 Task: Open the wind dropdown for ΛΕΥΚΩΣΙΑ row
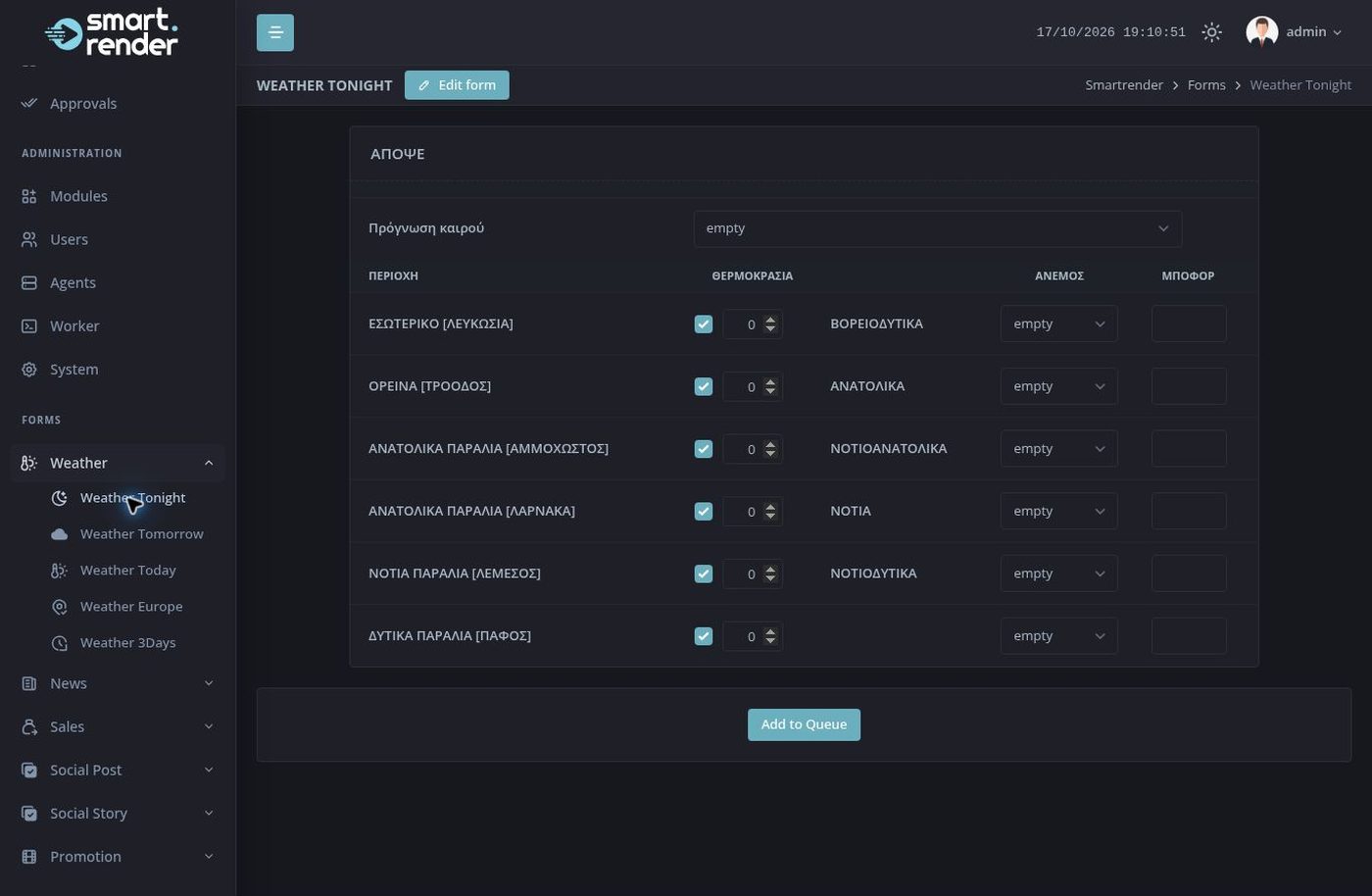[x=1058, y=324]
